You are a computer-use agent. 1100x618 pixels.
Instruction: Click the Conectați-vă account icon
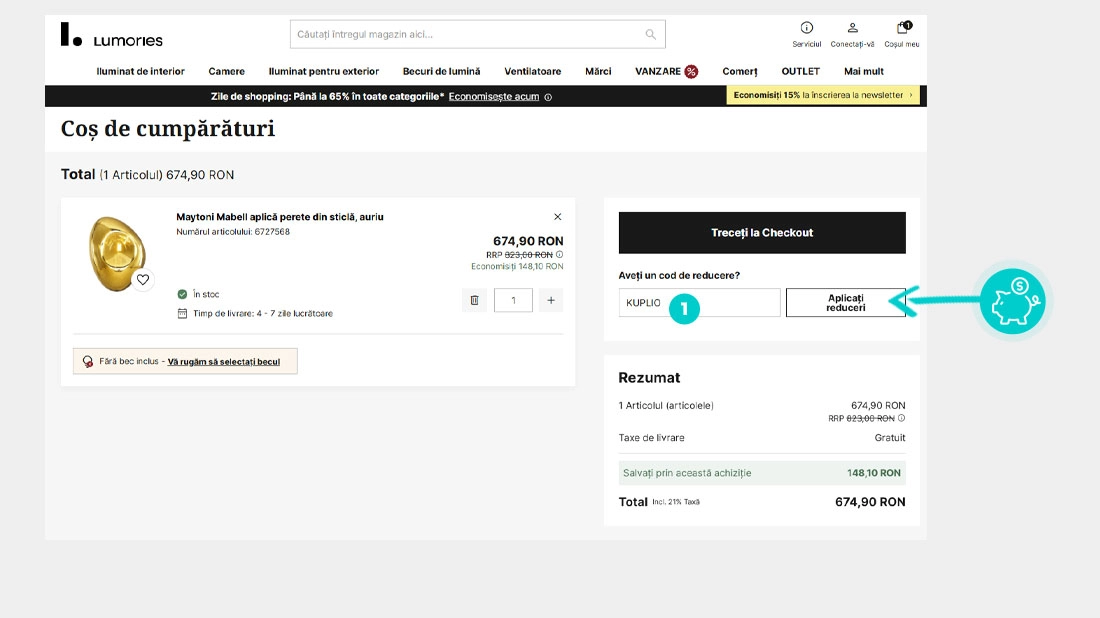point(852,28)
